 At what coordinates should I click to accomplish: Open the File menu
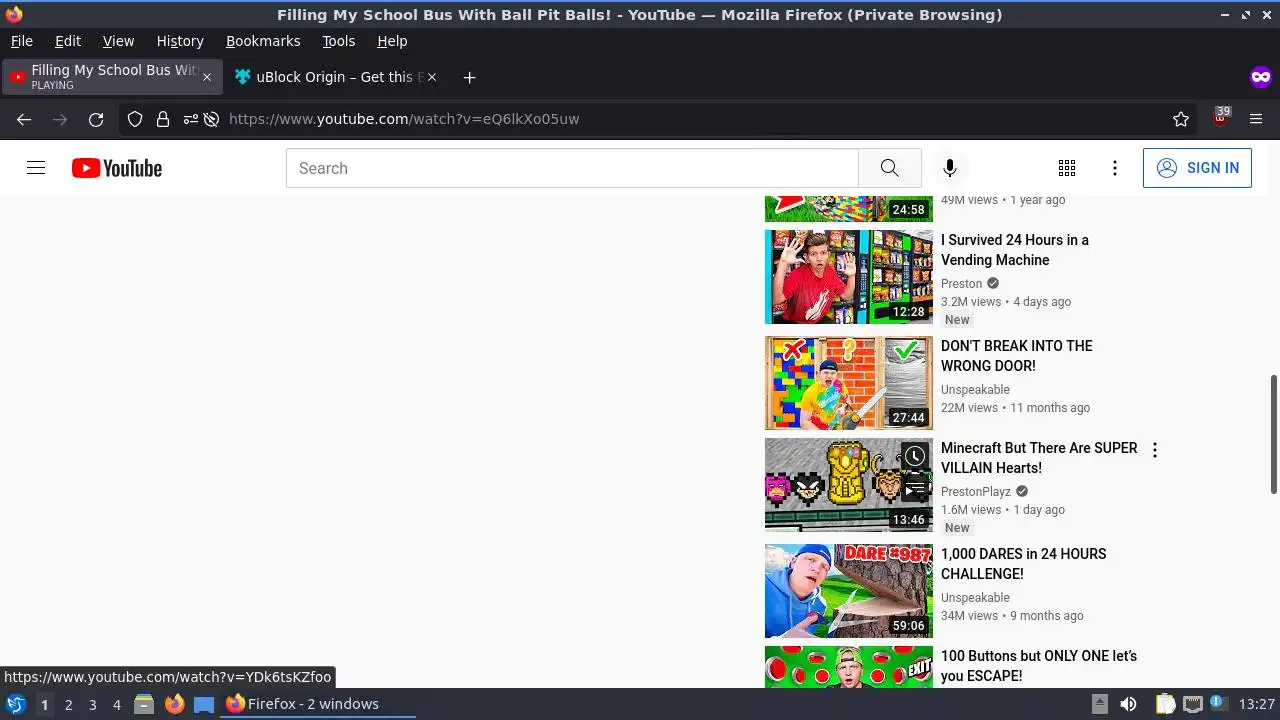point(21,41)
